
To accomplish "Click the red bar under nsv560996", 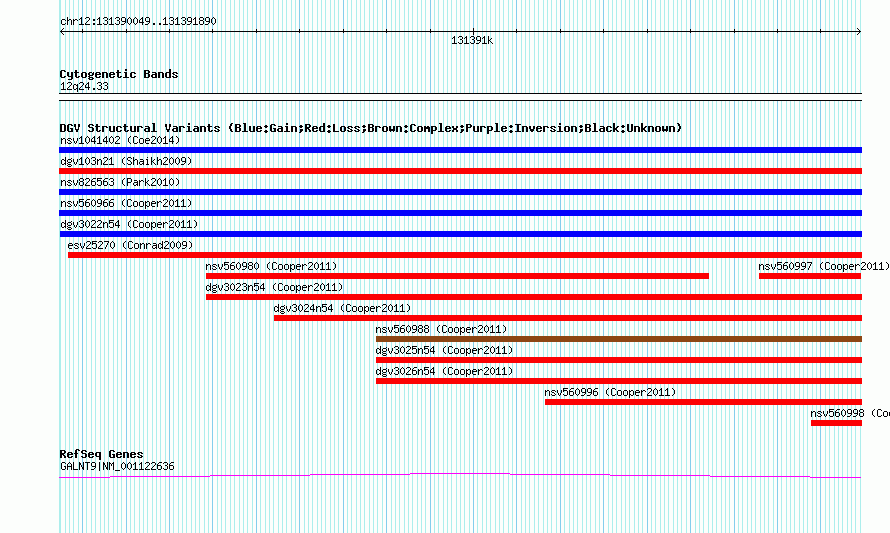I will pyautogui.click(x=703, y=402).
